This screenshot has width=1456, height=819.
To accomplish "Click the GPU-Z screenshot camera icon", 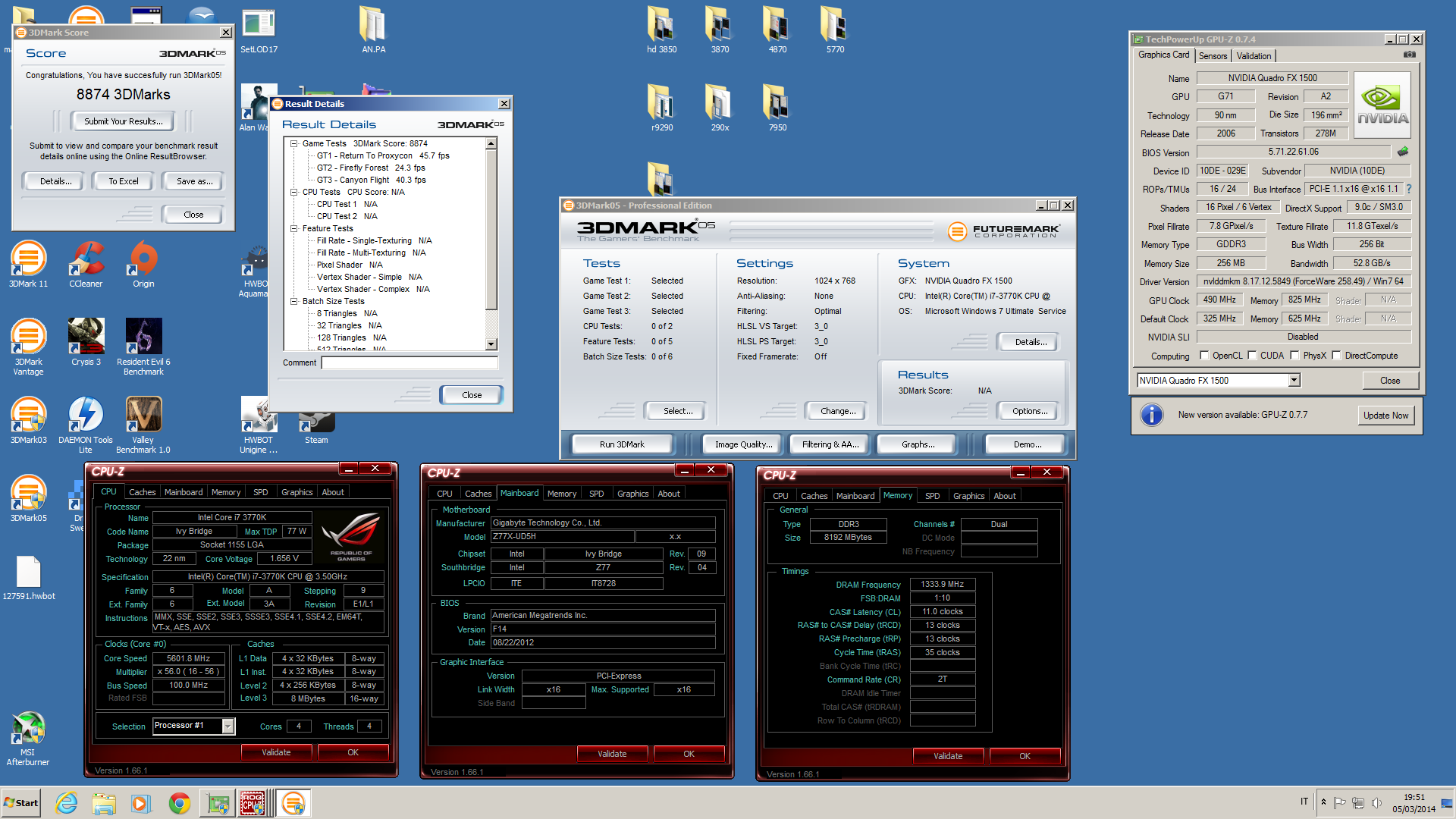I will pos(1409,55).
